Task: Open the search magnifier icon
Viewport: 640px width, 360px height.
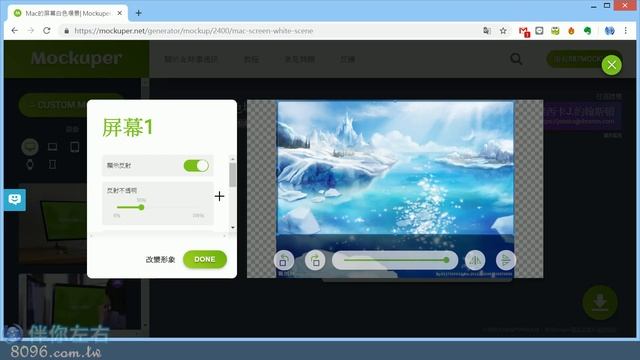Action: [x=516, y=59]
